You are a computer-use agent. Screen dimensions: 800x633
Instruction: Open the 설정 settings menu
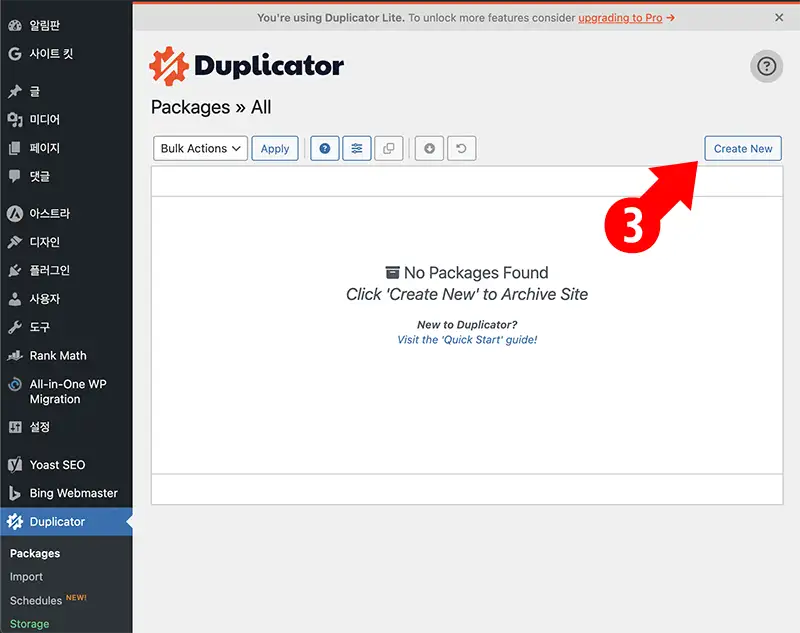tap(66, 427)
